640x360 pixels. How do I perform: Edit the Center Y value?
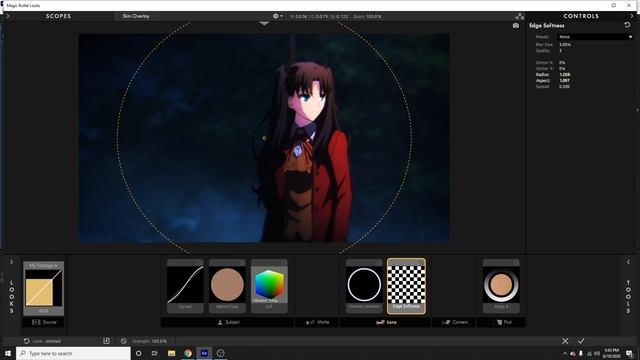tap(562, 69)
